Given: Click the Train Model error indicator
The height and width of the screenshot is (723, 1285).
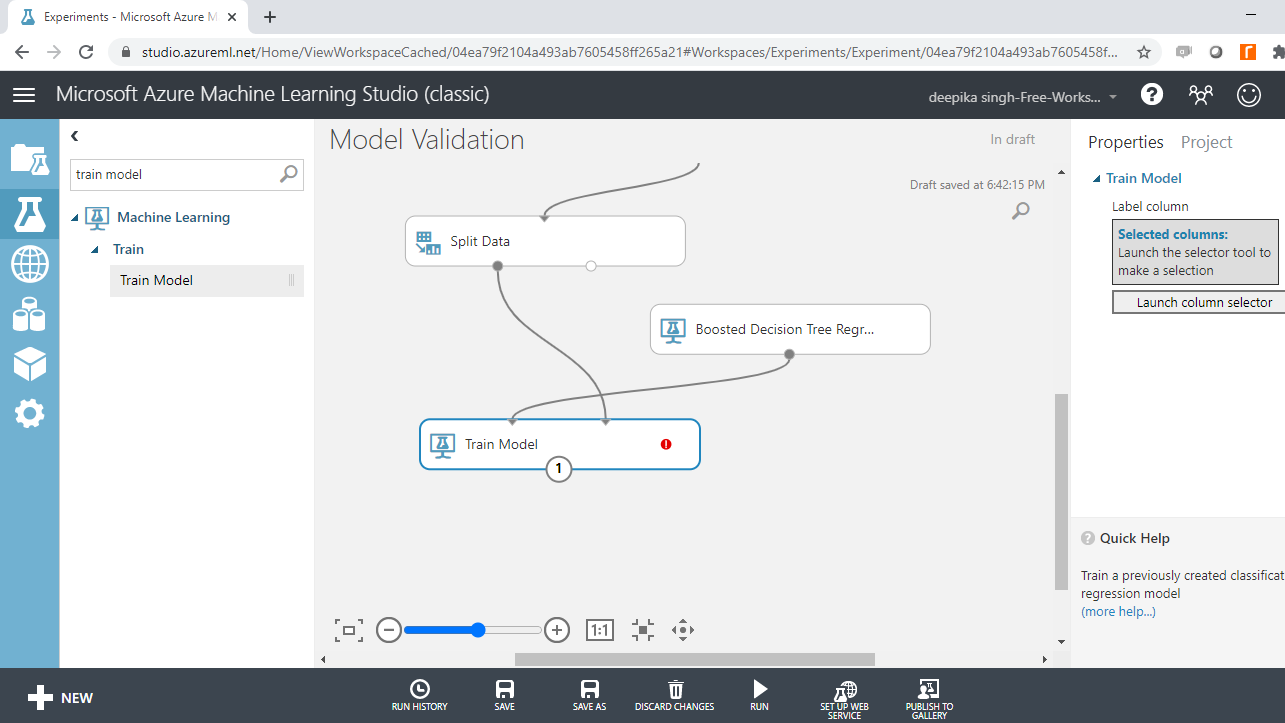Looking at the screenshot, I should (x=666, y=444).
